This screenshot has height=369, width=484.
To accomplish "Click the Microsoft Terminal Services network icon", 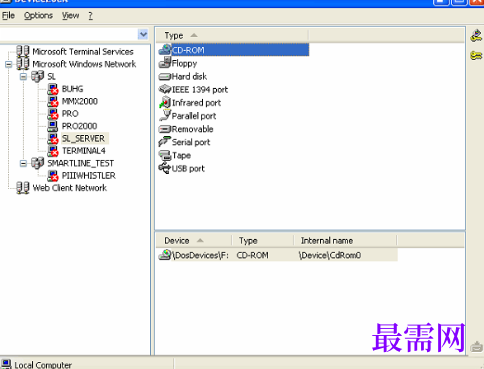I will tap(23, 51).
